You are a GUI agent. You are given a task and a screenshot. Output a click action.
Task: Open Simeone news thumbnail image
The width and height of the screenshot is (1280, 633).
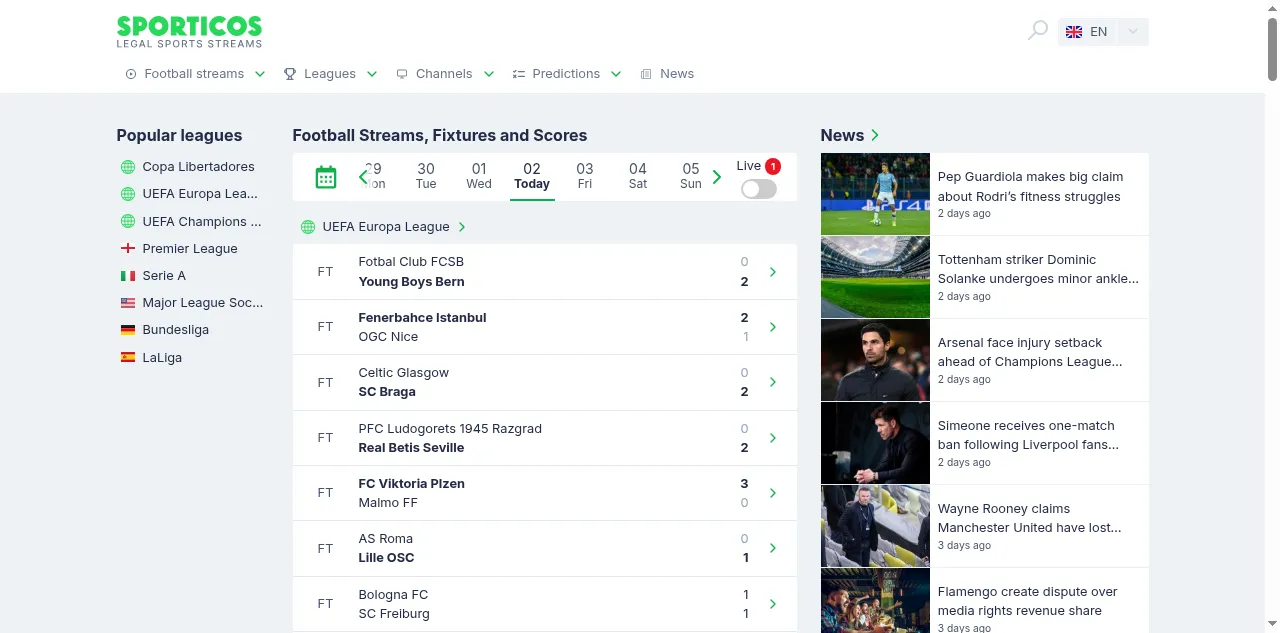pos(875,443)
